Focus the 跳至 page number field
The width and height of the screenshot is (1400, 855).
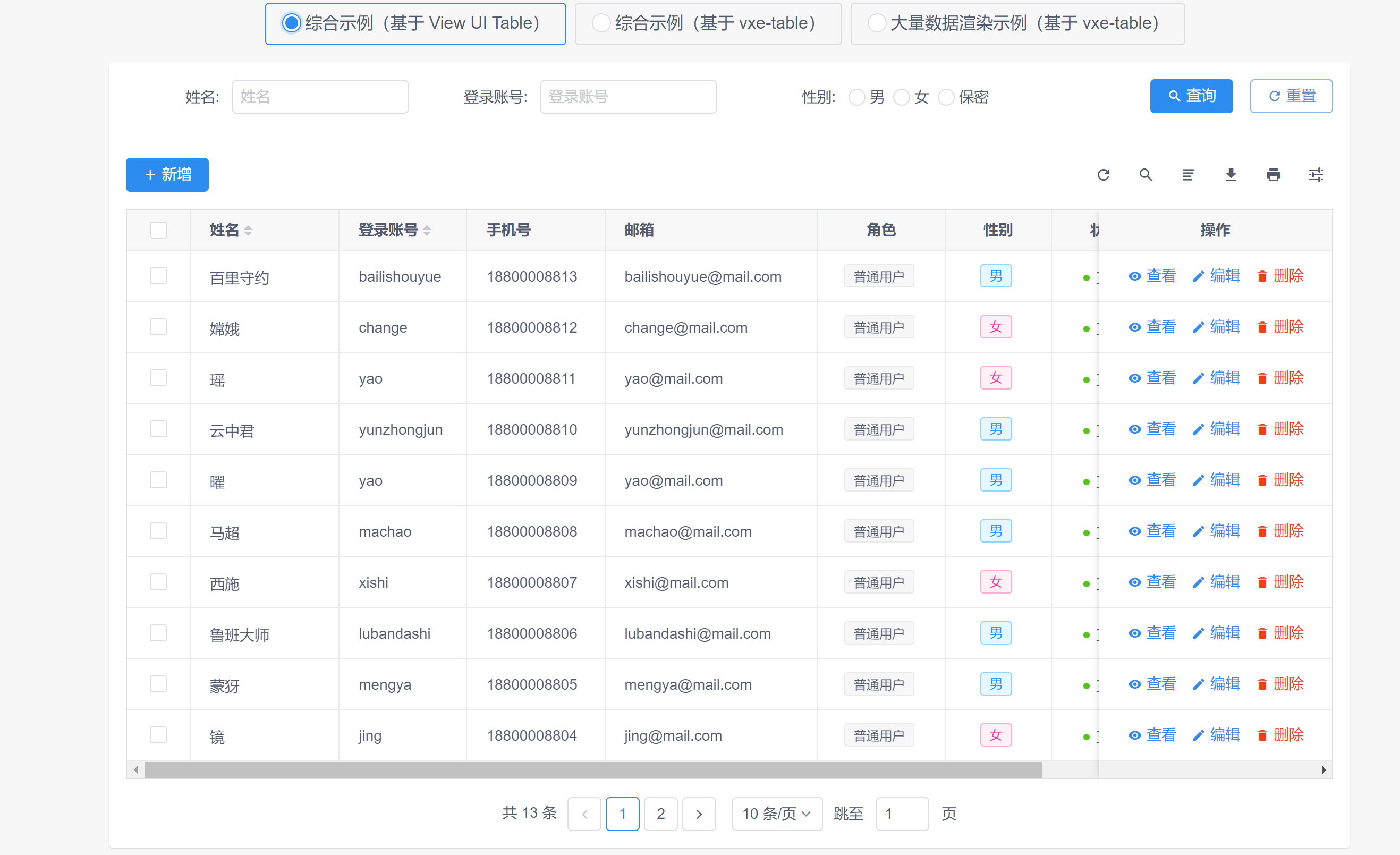902,814
